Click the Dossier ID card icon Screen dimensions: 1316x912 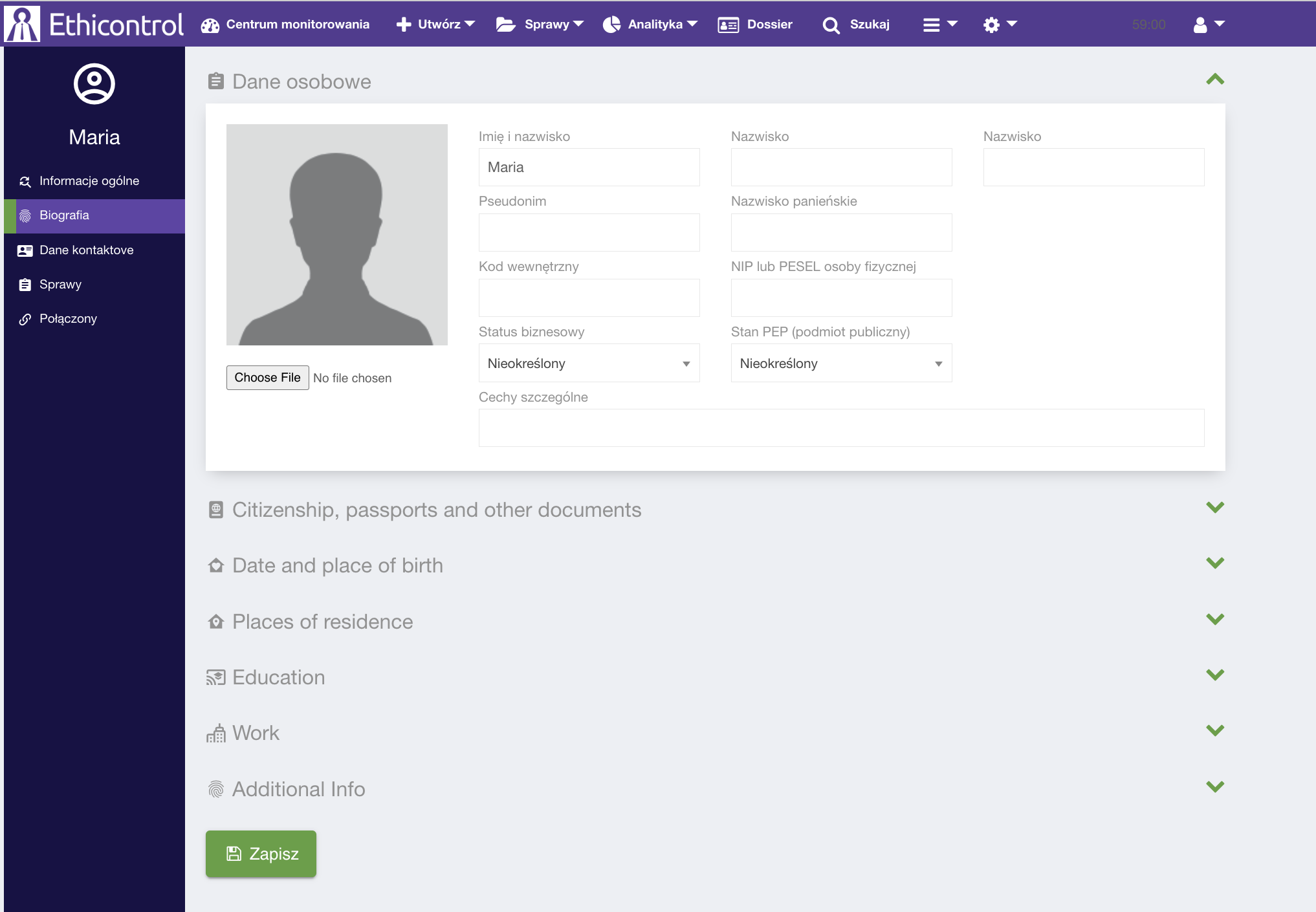pyautogui.click(x=729, y=25)
